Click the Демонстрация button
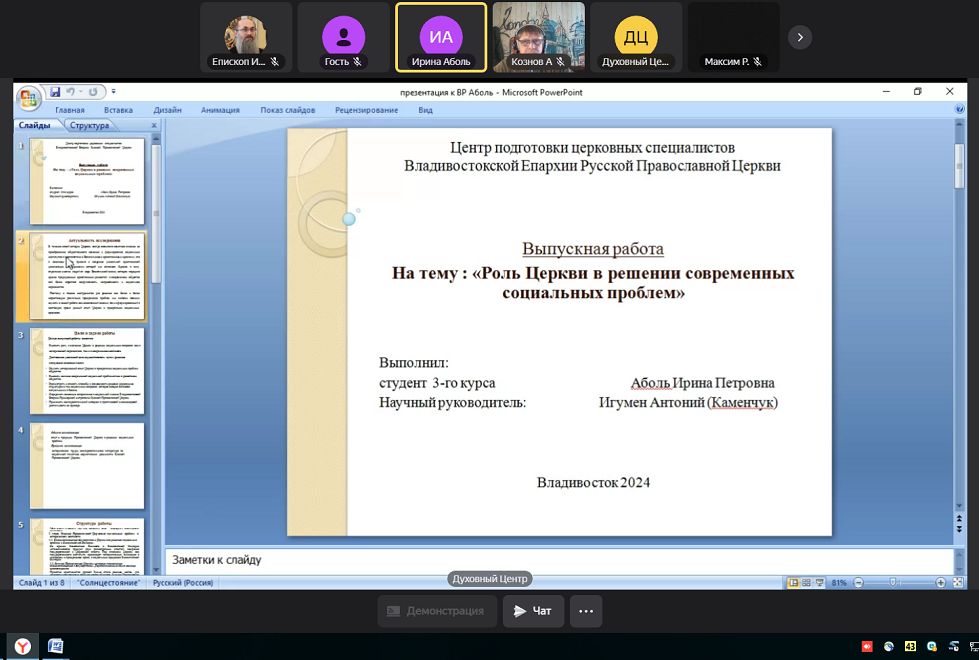The width and height of the screenshot is (979, 660). pyautogui.click(x=436, y=611)
